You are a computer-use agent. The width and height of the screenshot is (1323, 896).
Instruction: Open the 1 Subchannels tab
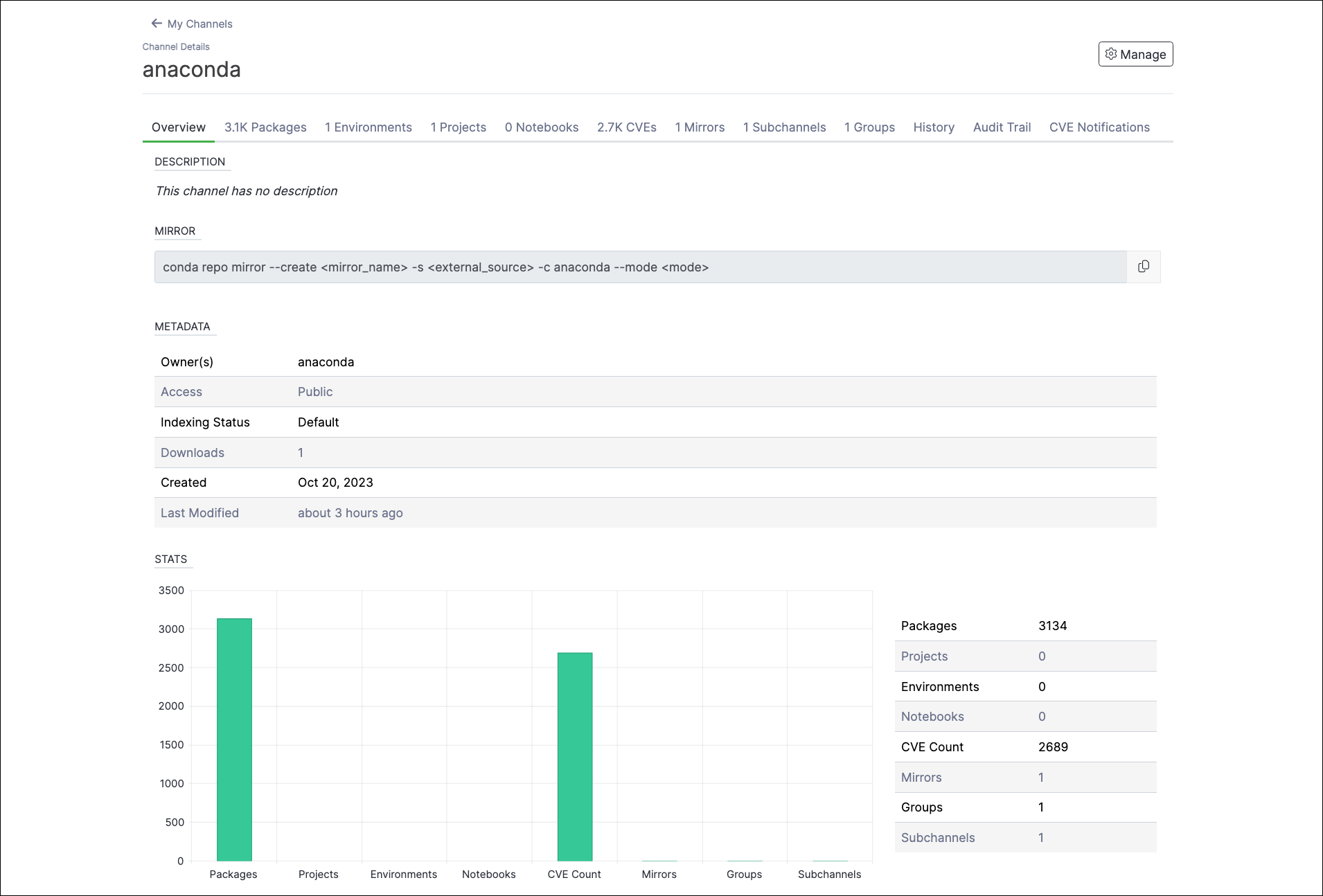pos(785,127)
